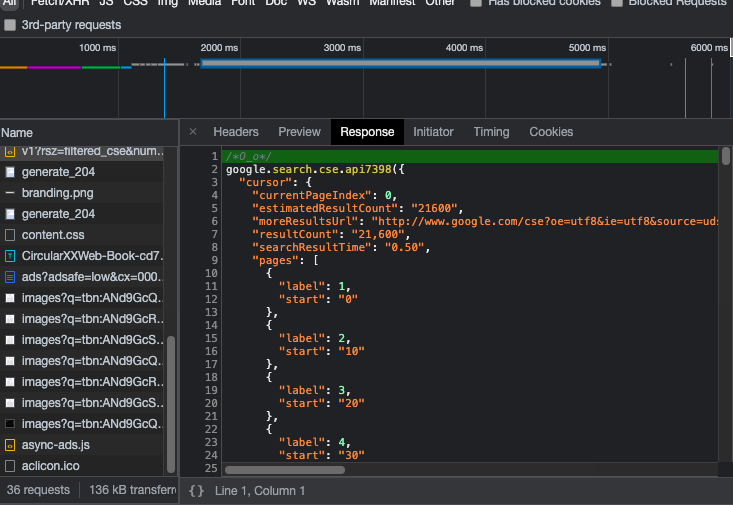The image size is (733, 505).
Task: Toggle the Has blocked cookies checkbox
Action: (x=476, y=2)
